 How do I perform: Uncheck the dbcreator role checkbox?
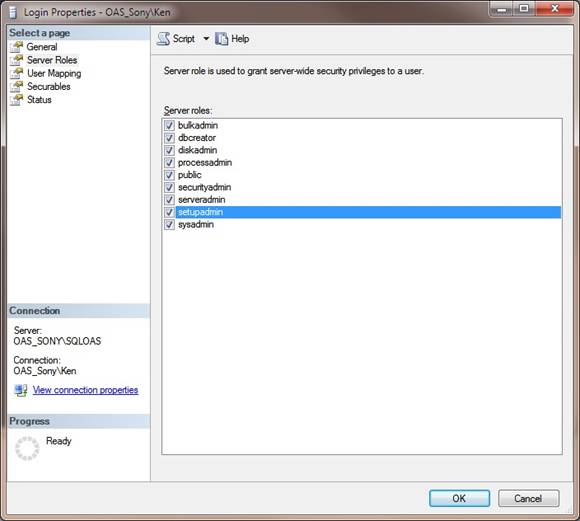169,138
